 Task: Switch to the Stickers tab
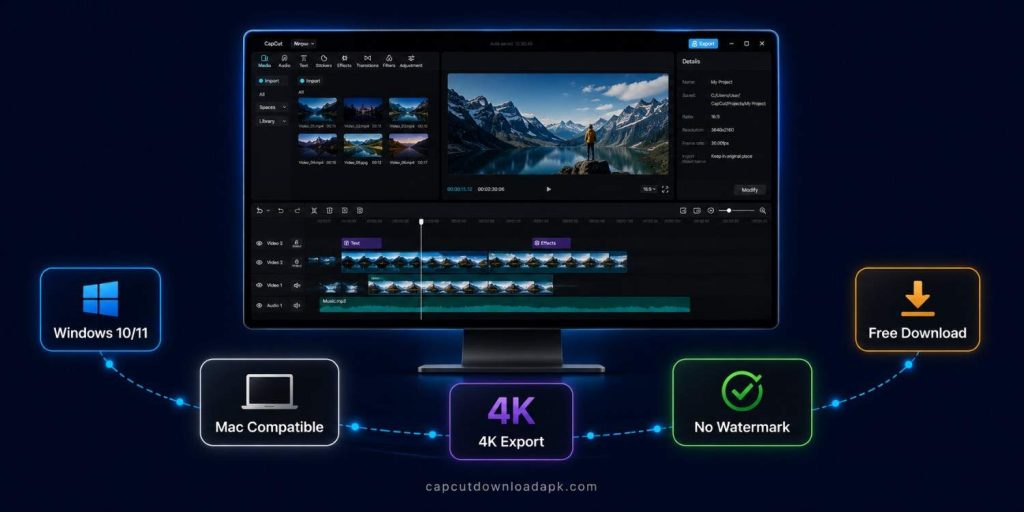(323, 61)
